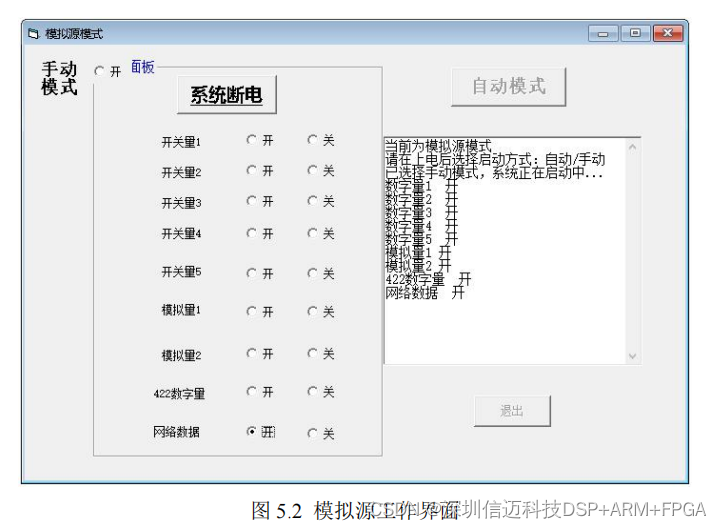Viewport: 722px width, 528px height.
Task: Select 关 for 开关量5
Action: click(313, 273)
